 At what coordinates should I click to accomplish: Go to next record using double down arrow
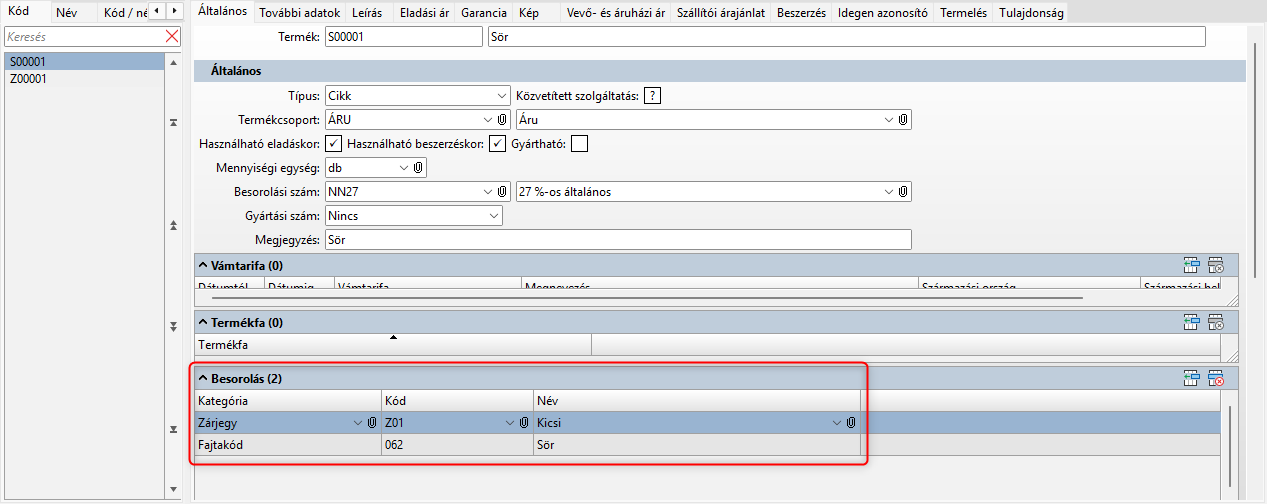[173, 326]
